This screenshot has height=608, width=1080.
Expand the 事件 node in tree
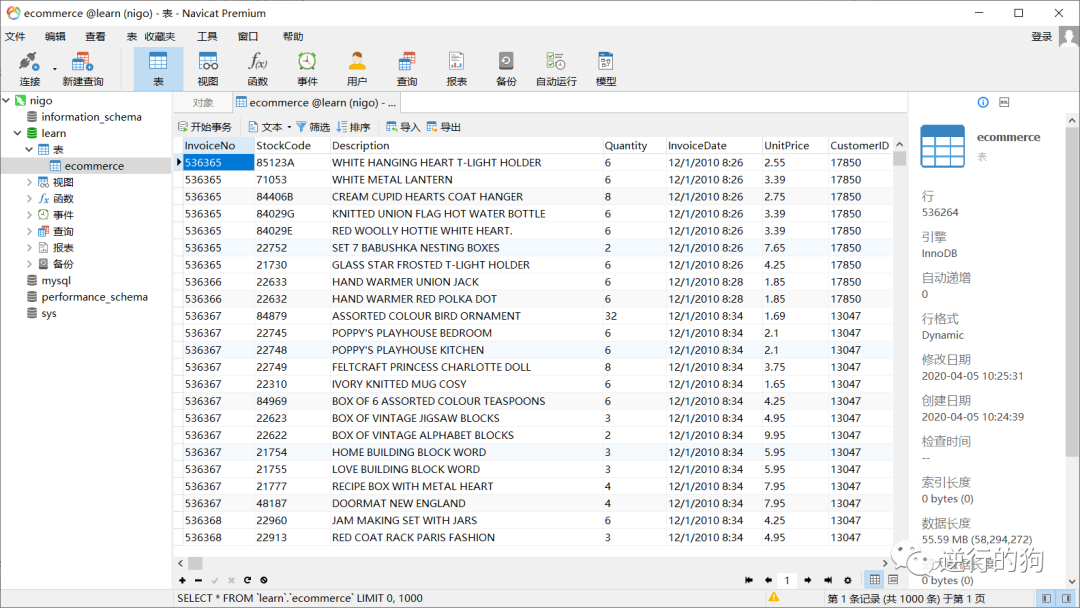point(29,215)
